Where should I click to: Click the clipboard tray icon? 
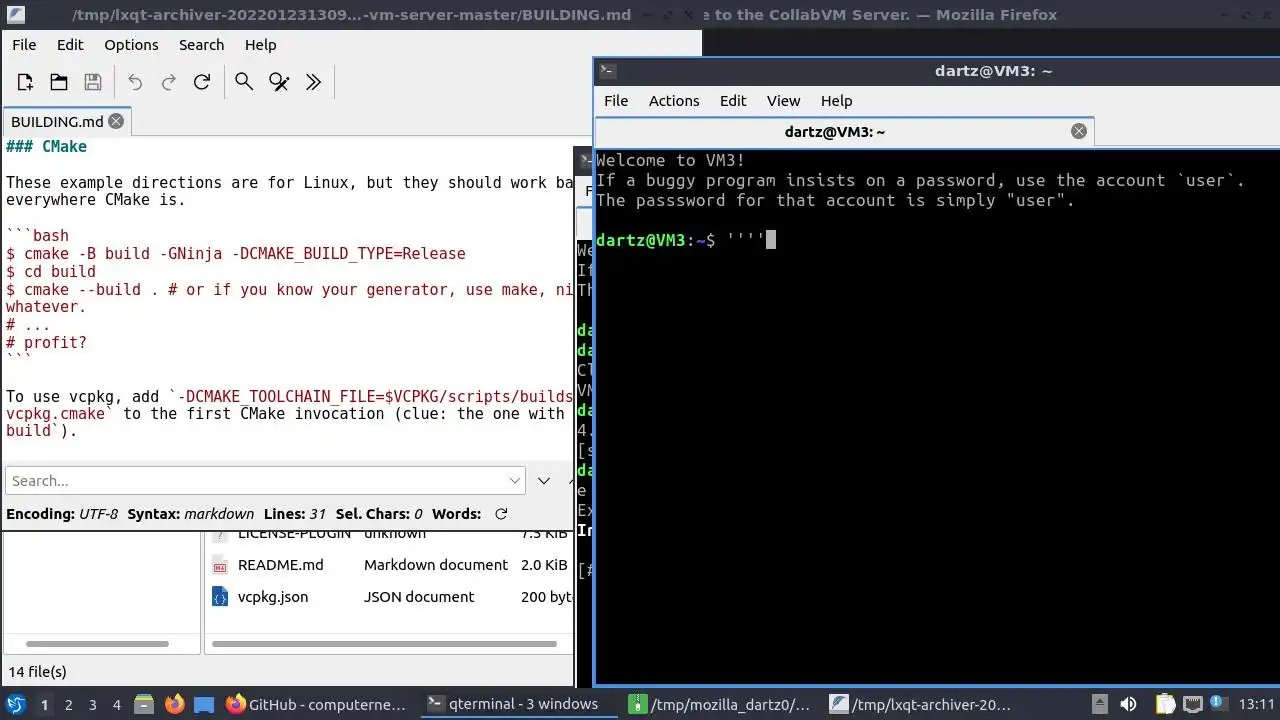pos(1166,704)
